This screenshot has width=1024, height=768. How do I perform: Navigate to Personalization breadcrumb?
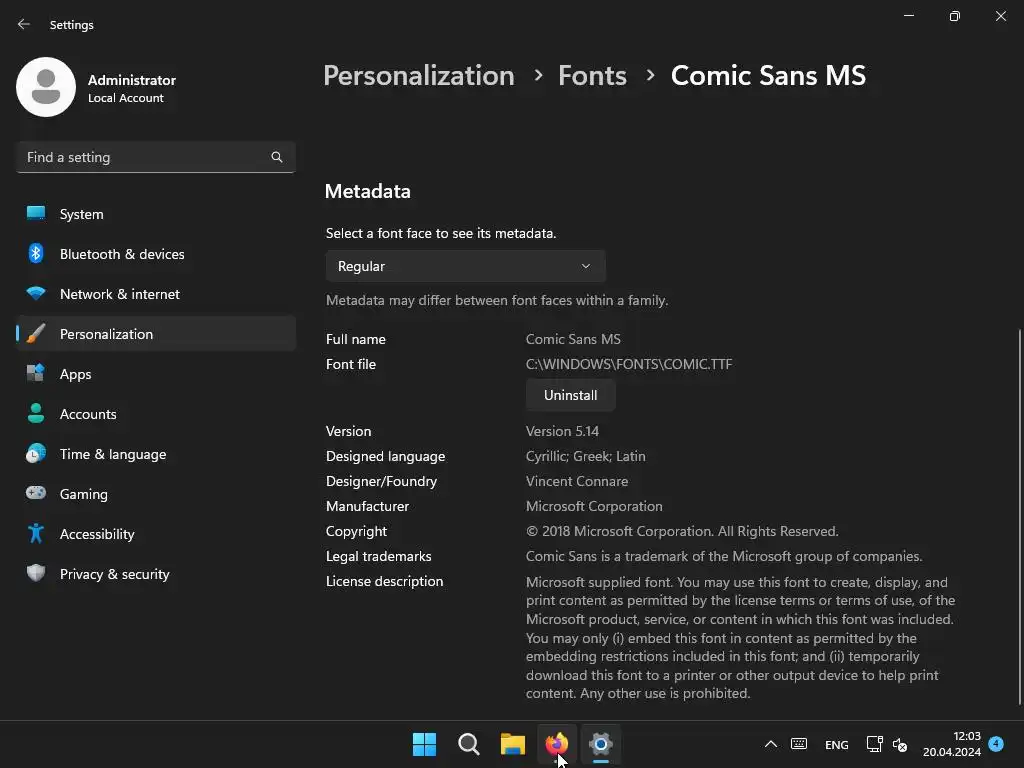point(419,76)
